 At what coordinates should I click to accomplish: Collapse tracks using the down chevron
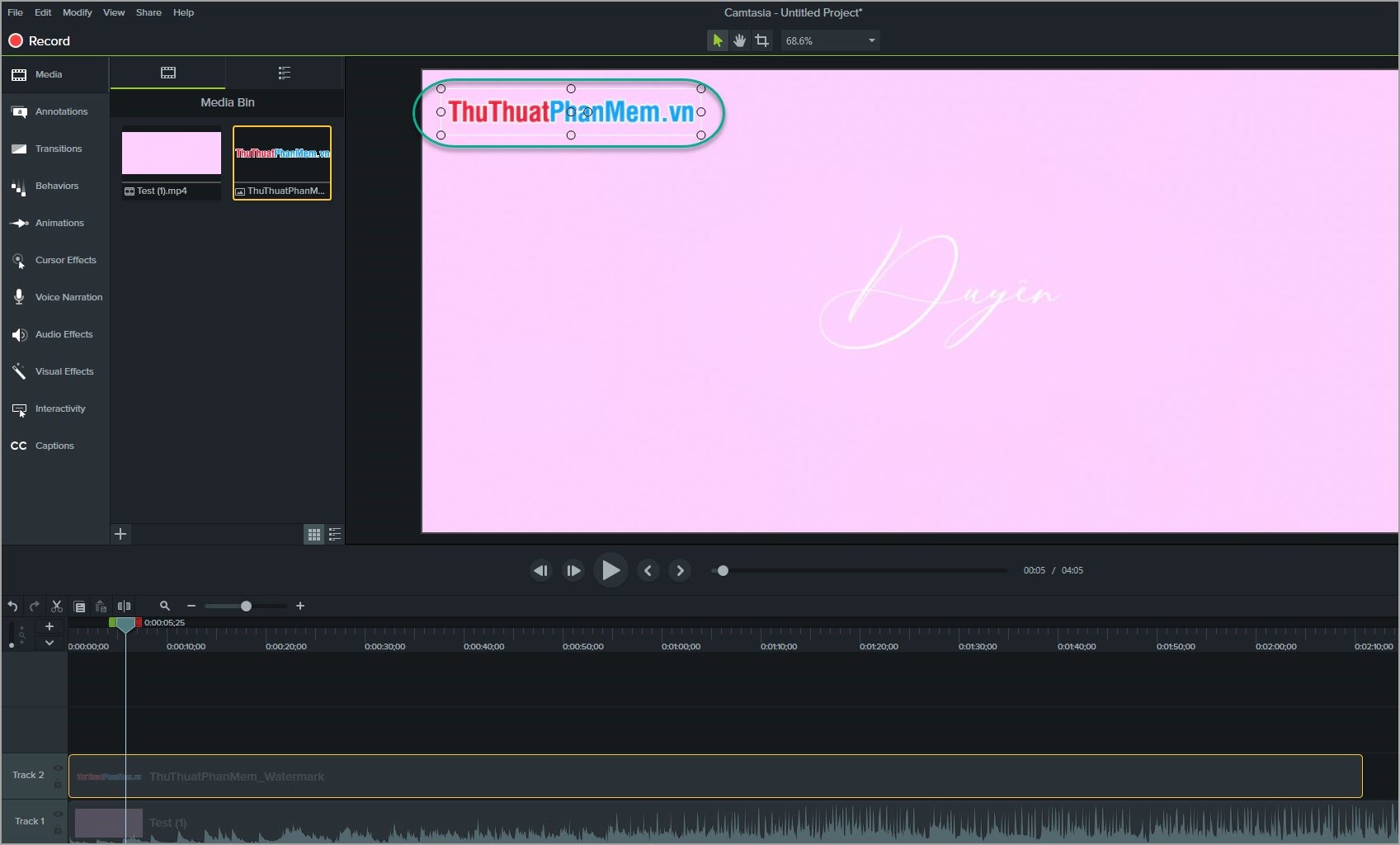pyautogui.click(x=49, y=643)
